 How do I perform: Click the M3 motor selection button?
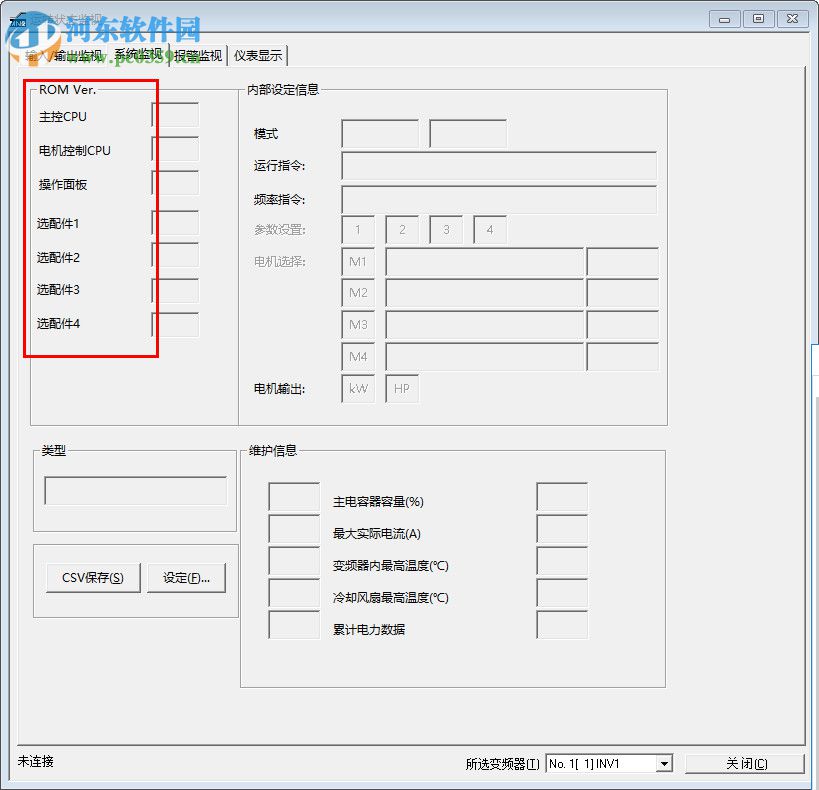coord(357,324)
